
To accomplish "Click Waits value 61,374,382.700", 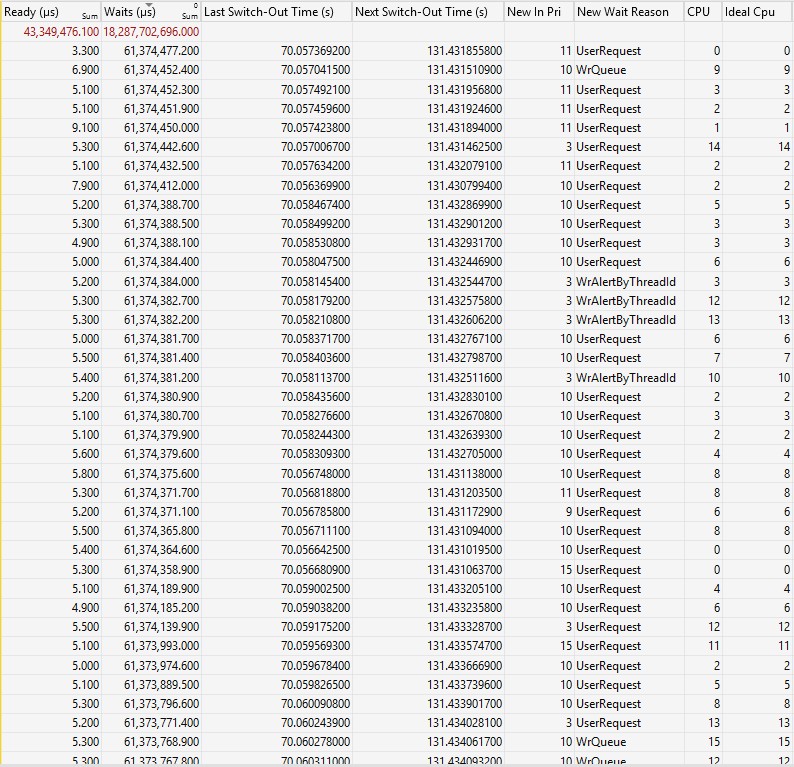I will click(162, 301).
